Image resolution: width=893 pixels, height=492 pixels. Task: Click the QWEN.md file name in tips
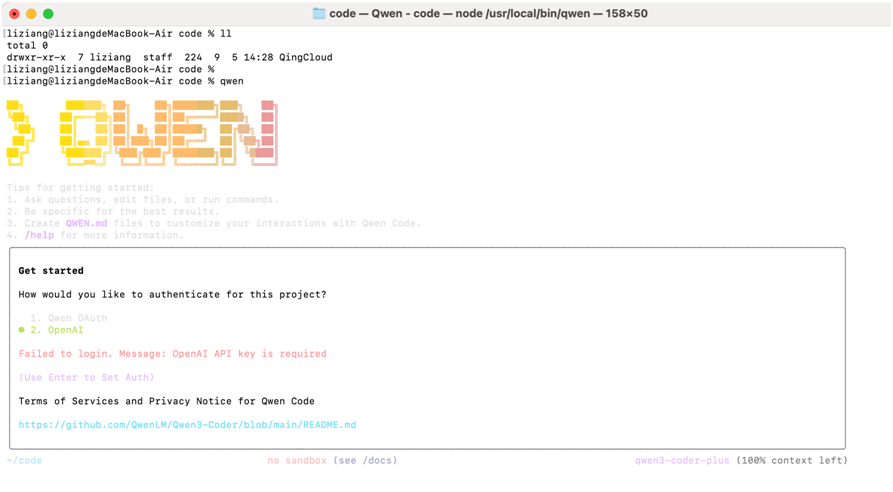[x=86, y=223]
